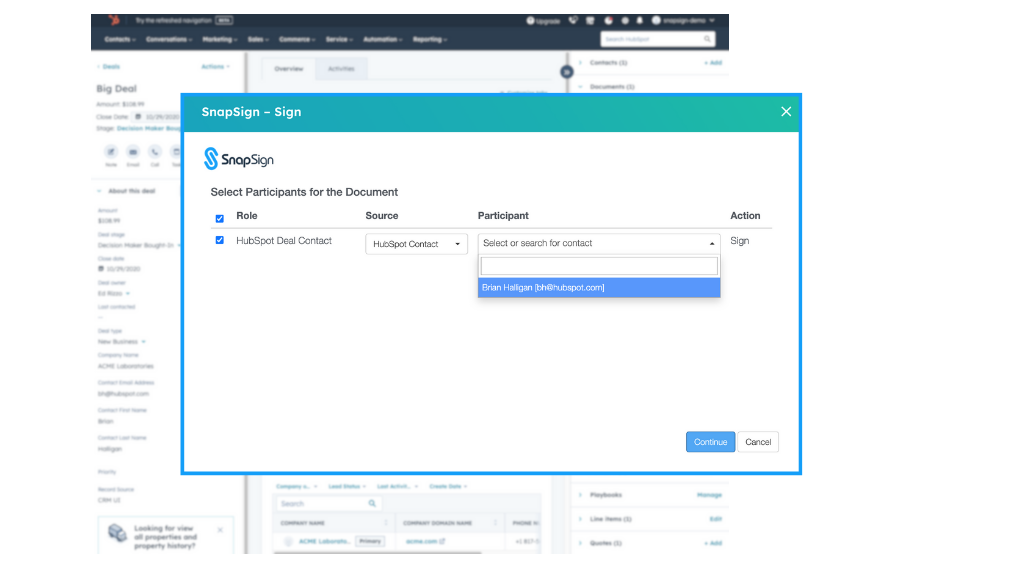The height and width of the screenshot is (571, 1016).
Task: Open the Decision Maker Bought-In stage link
Action: click(x=148, y=128)
